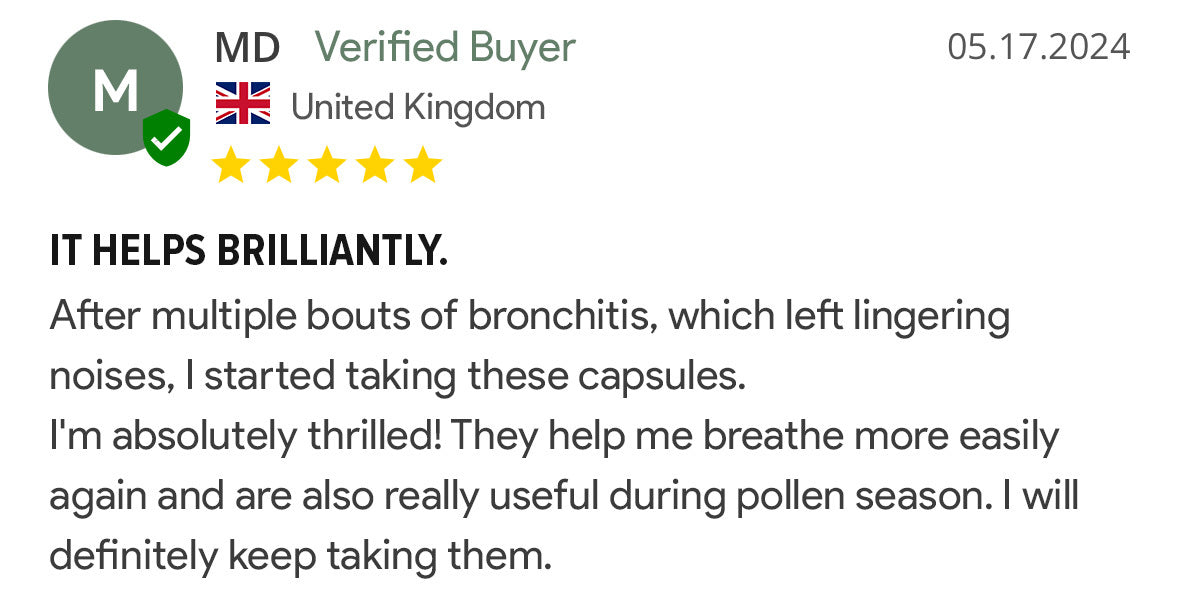Select the fourth rating star
Image resolution: width=1179 pixels, height=616 pixels.
click(x=375, y=165)
